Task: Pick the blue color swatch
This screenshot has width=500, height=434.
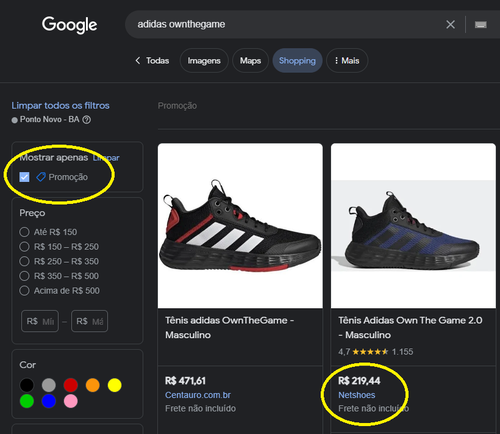Action: click(49, 401)
